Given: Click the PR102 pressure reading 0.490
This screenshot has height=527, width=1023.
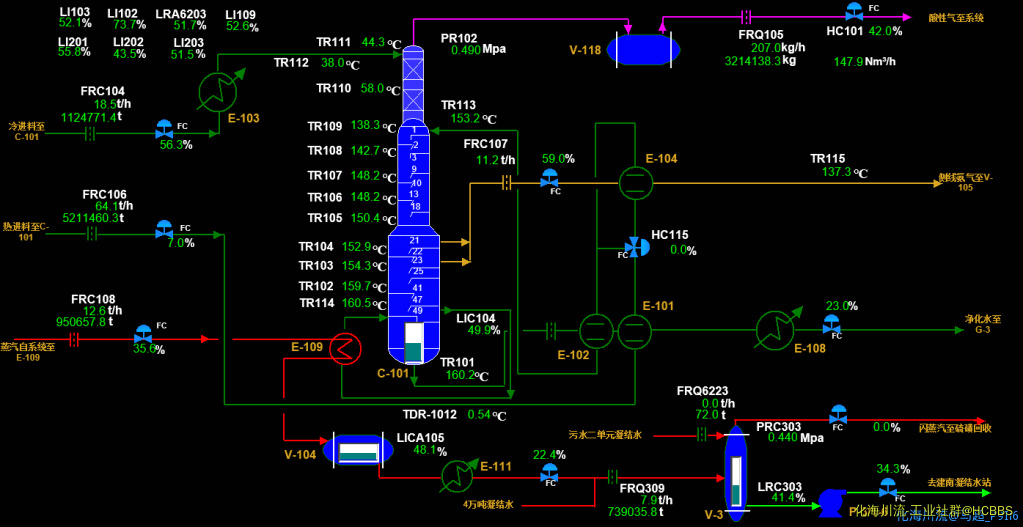Looking at the screenshot, I should (x=465, y=50).
